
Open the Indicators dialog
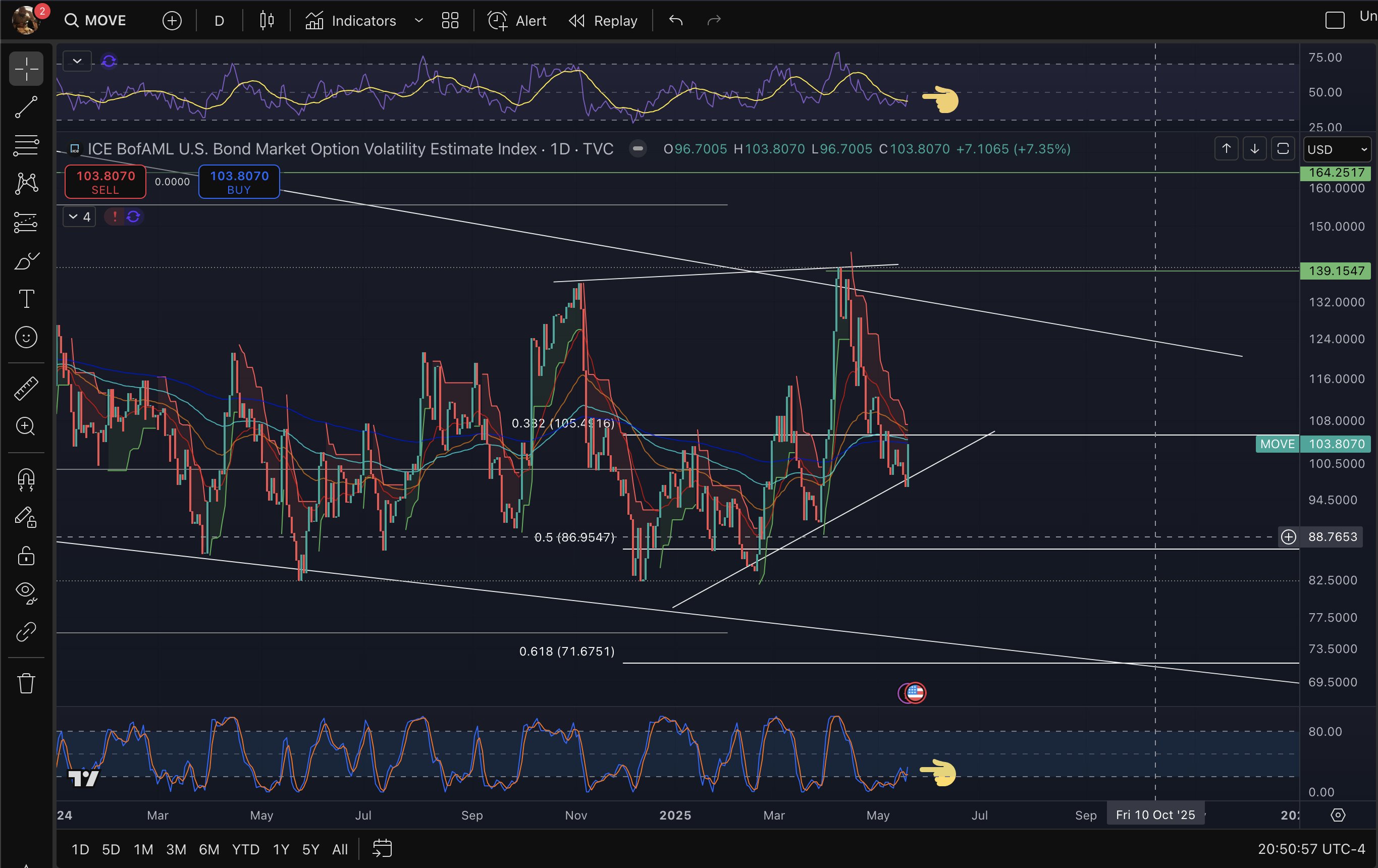(x=350, y=21)
